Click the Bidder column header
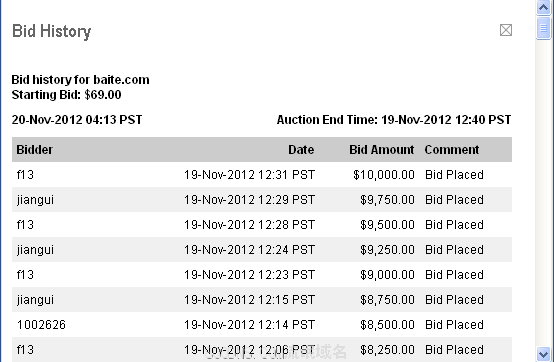The image size is (554, 362). pyautogui.click(x=35, y=150)
